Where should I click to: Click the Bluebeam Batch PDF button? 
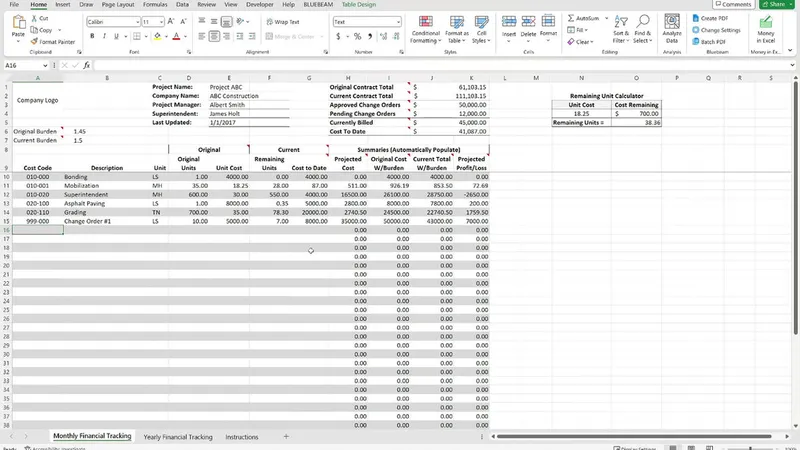coord(709,42)
